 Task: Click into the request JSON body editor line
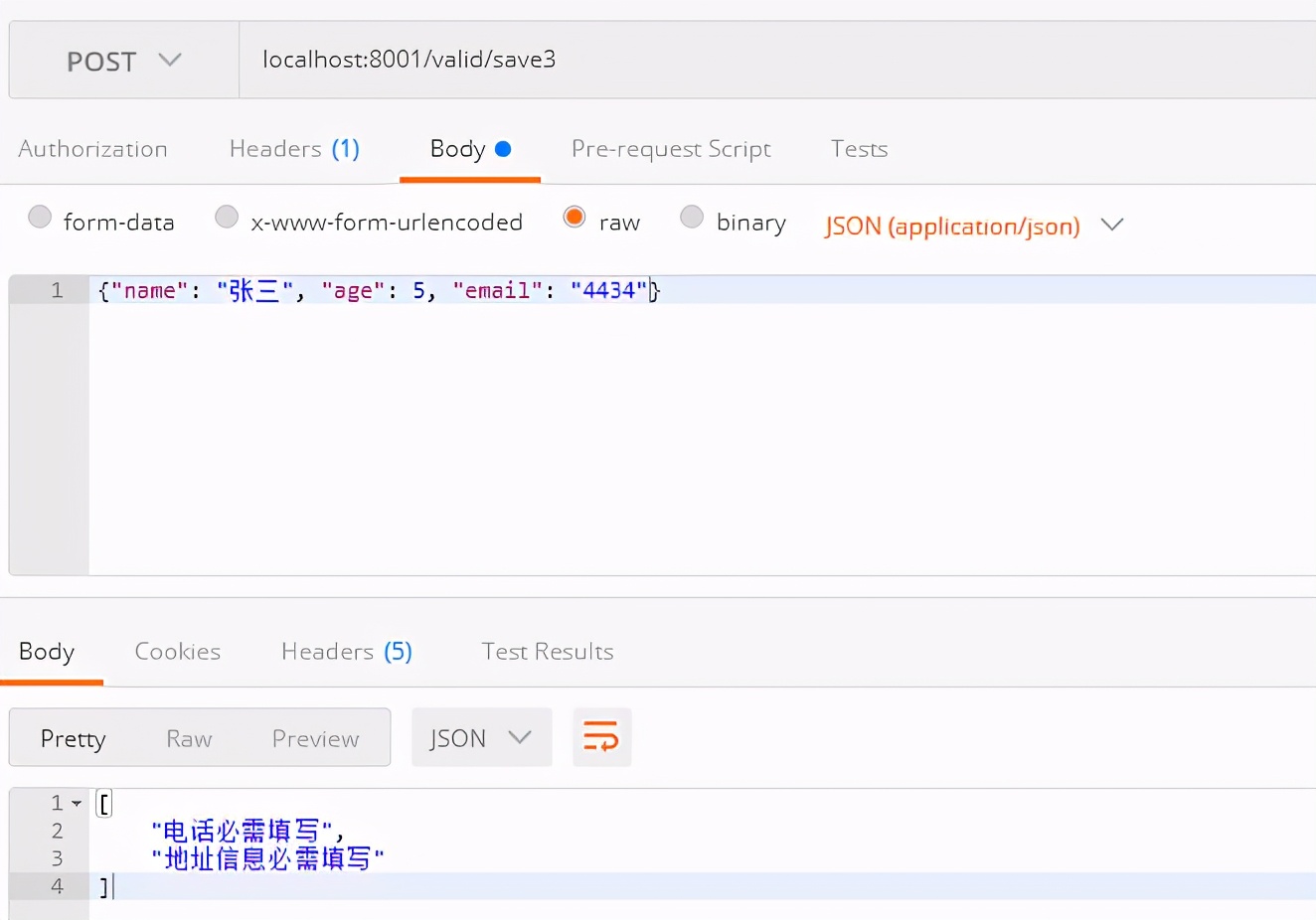pyautogui.click(x=702, y=290)
